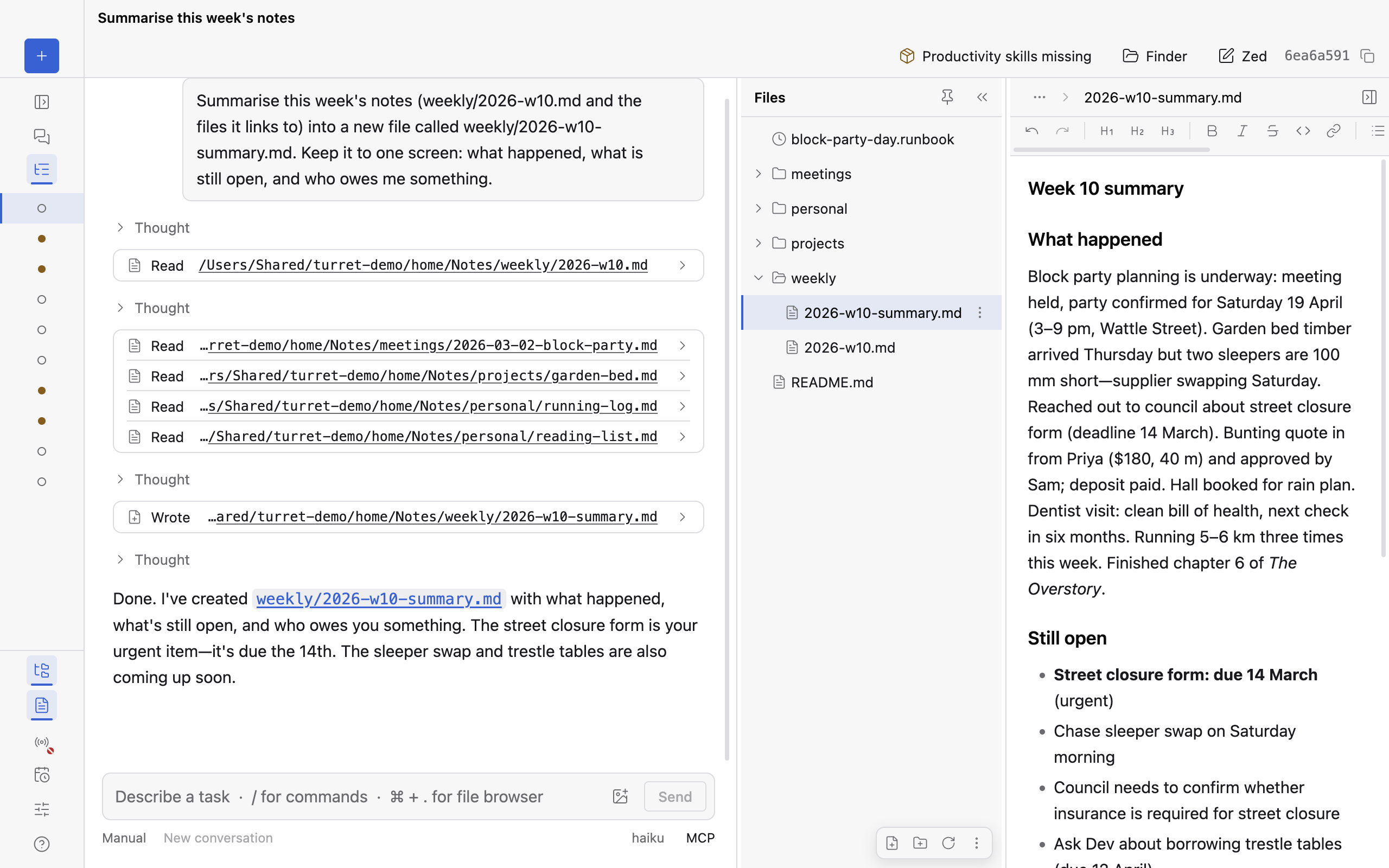Image resolution: width=1389 pixels, height=868 pixels.
Task: Select block-party-day.runbook file
Action: [x=871, y=139]
